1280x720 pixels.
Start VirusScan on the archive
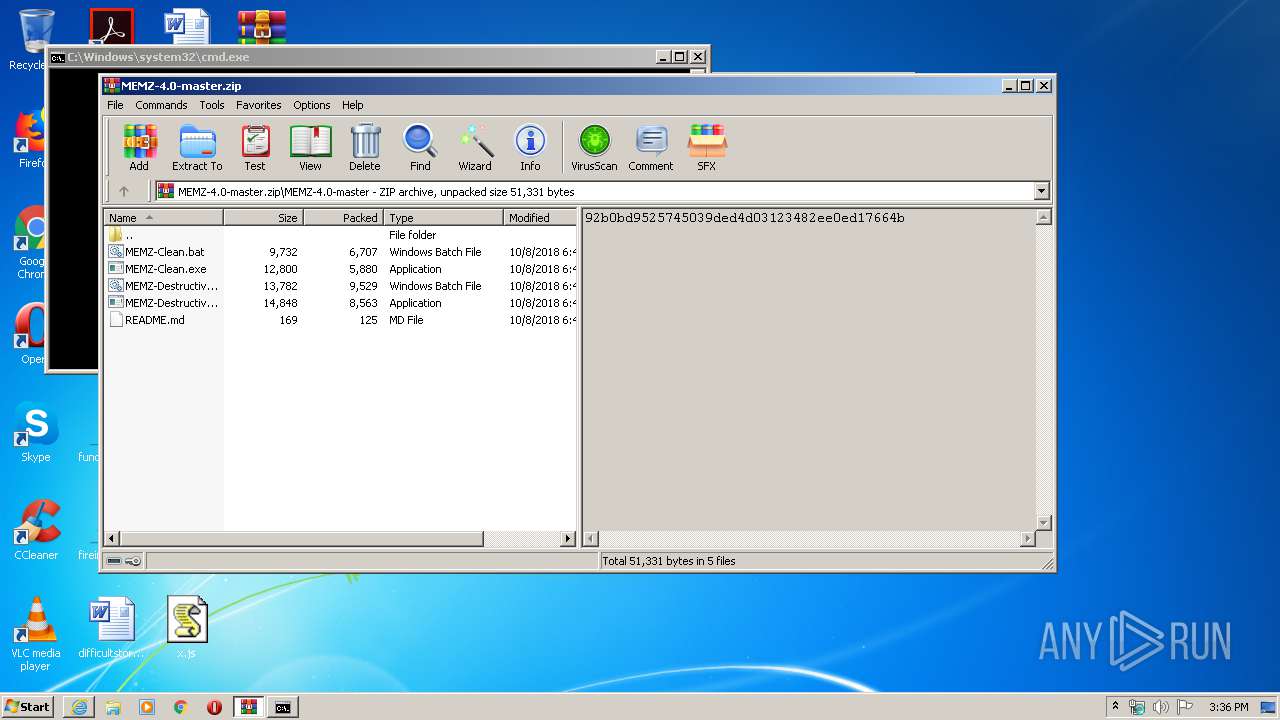point(594,148)
